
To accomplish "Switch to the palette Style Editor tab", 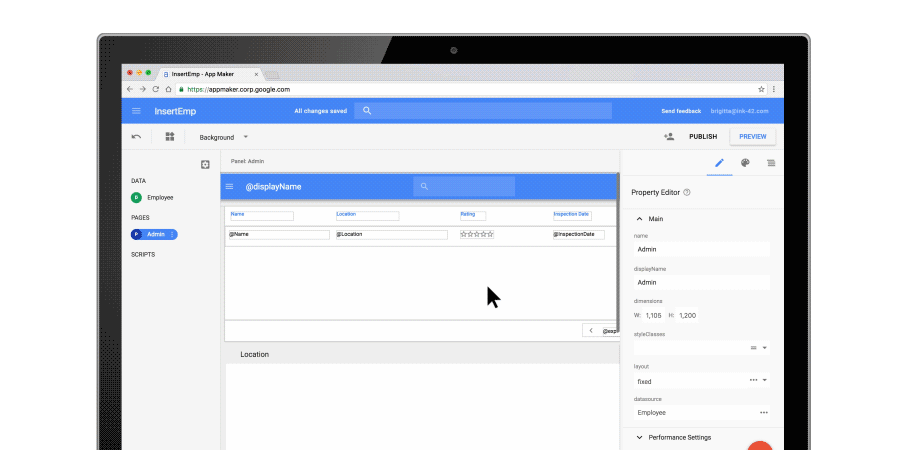I will (745, 163).
